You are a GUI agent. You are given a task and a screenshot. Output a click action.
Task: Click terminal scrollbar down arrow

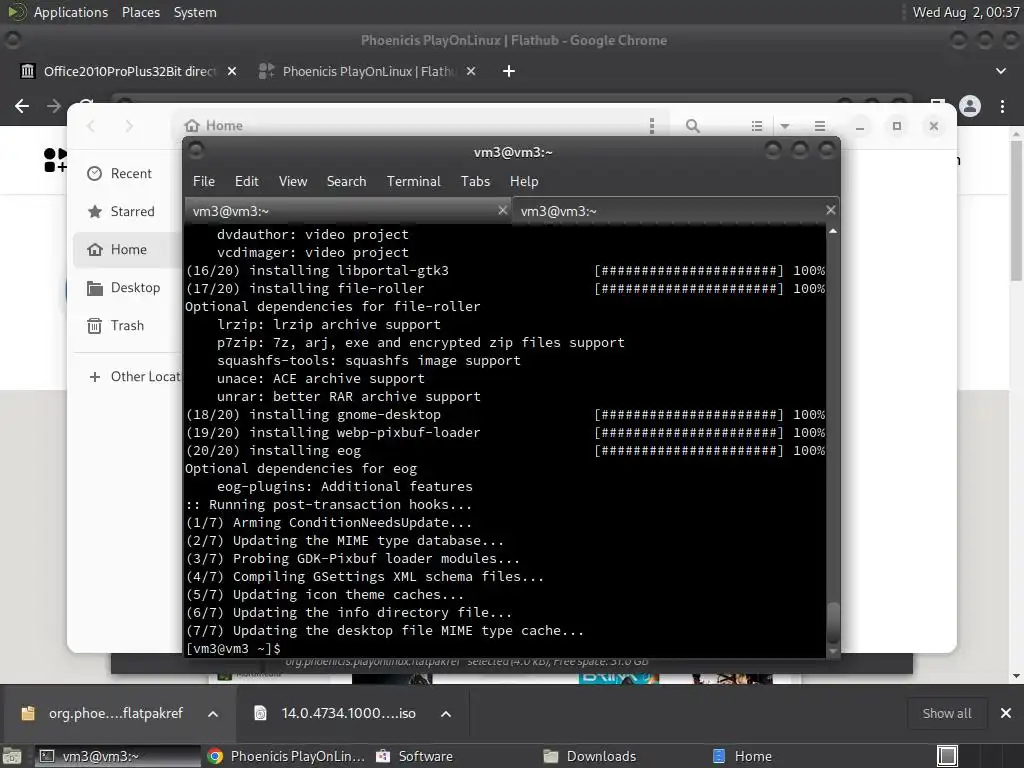coord(833,651)
